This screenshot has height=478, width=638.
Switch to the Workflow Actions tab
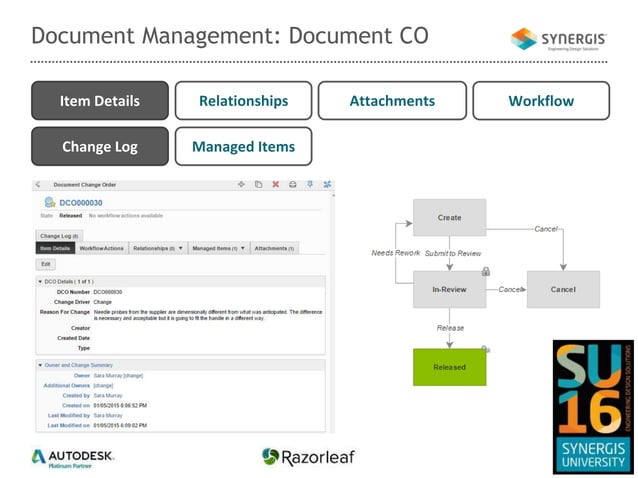point(102,248)
